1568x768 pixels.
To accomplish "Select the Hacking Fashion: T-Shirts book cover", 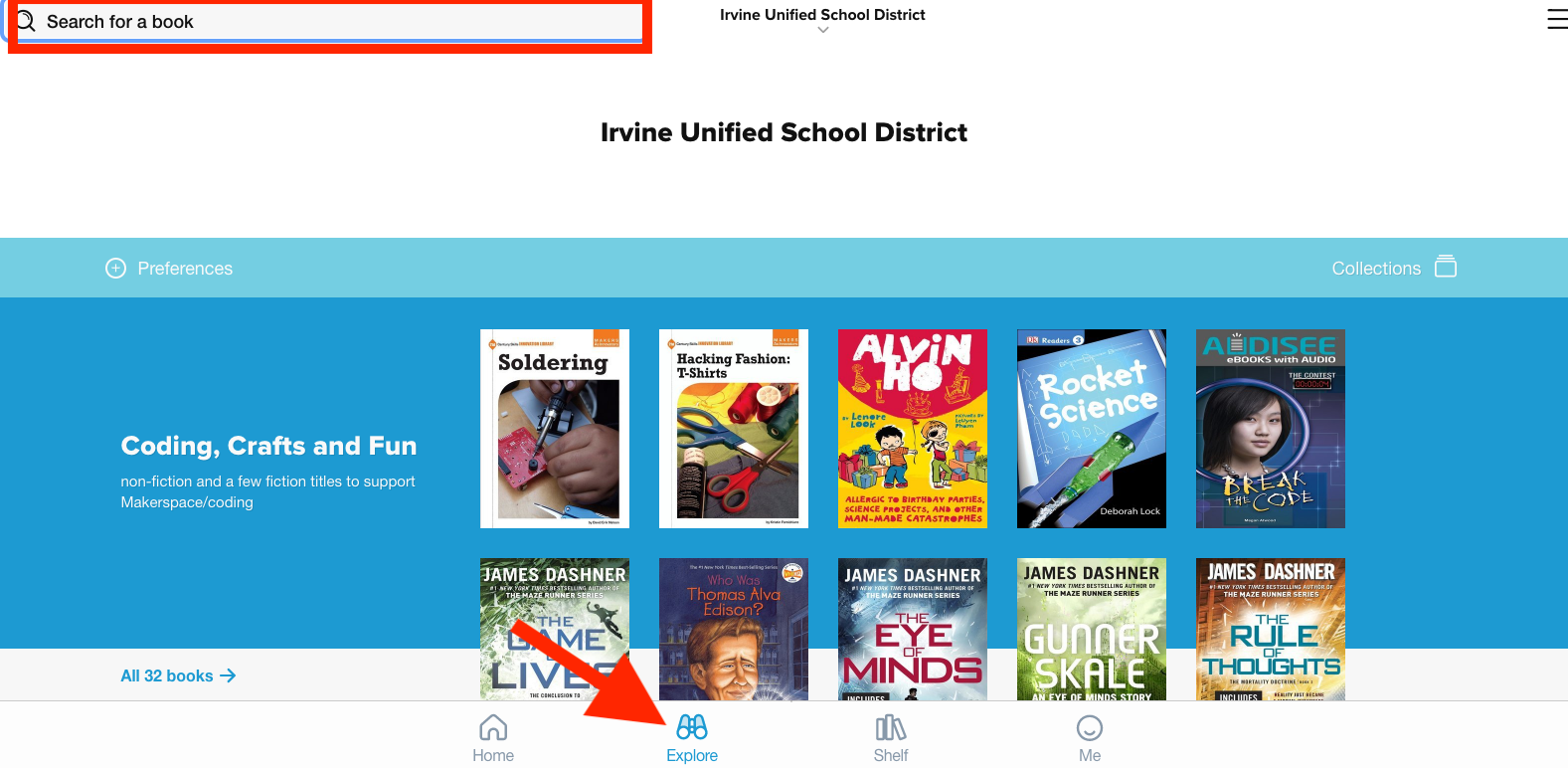I will pos(734,429).
